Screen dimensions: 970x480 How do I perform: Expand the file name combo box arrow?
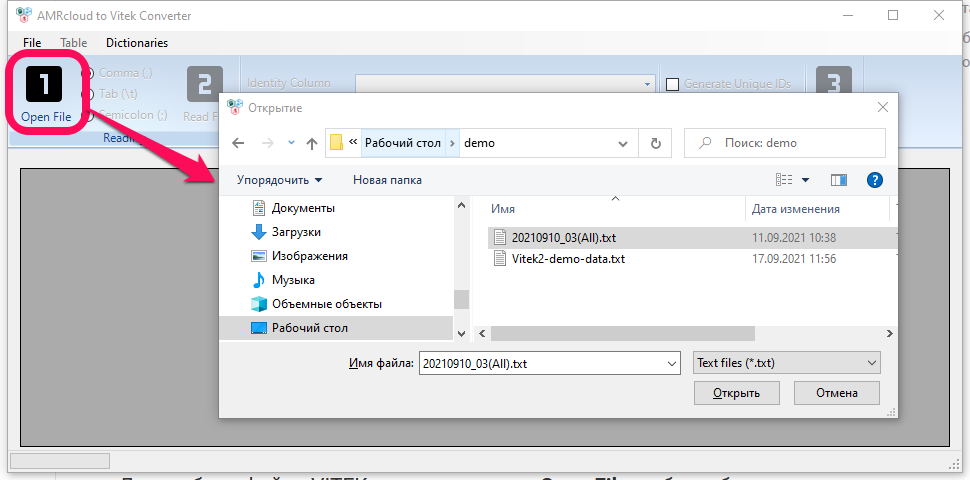[x=672, y=364]
